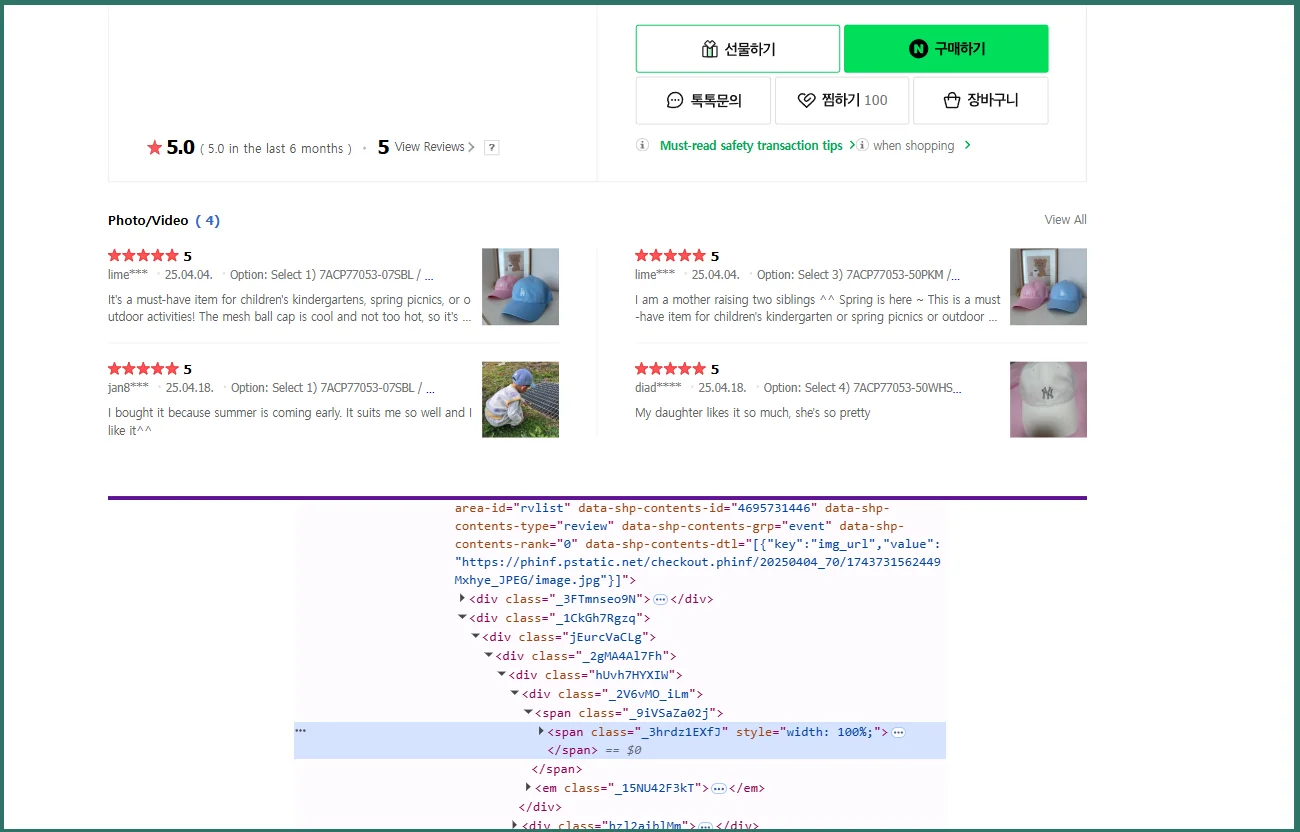Expand the hzl2aiblMm div node

514,824
